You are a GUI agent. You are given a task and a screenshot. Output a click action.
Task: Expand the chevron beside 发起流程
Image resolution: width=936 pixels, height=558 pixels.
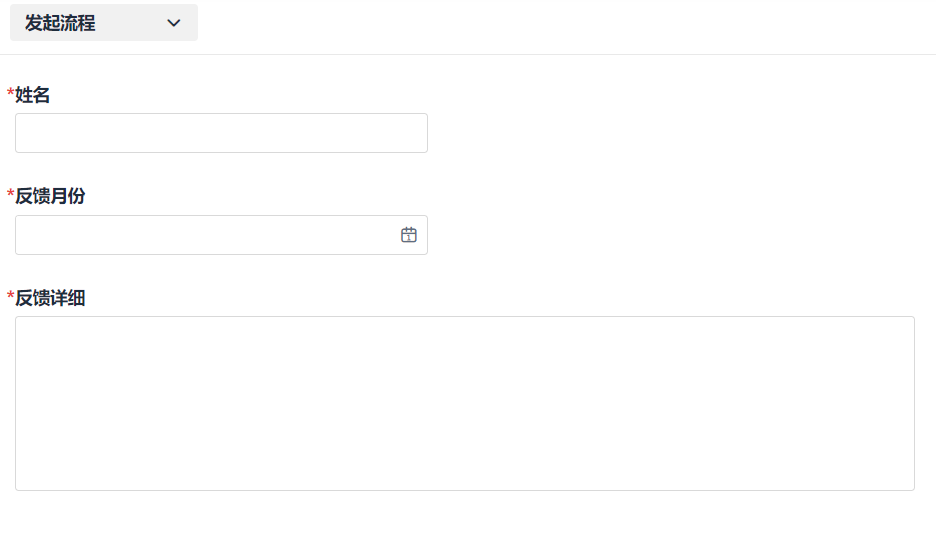[174, 23]
